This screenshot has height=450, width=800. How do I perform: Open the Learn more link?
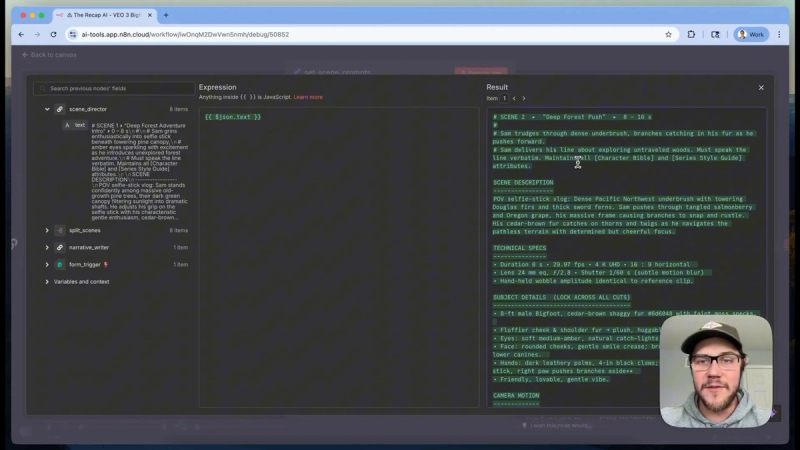308,97
